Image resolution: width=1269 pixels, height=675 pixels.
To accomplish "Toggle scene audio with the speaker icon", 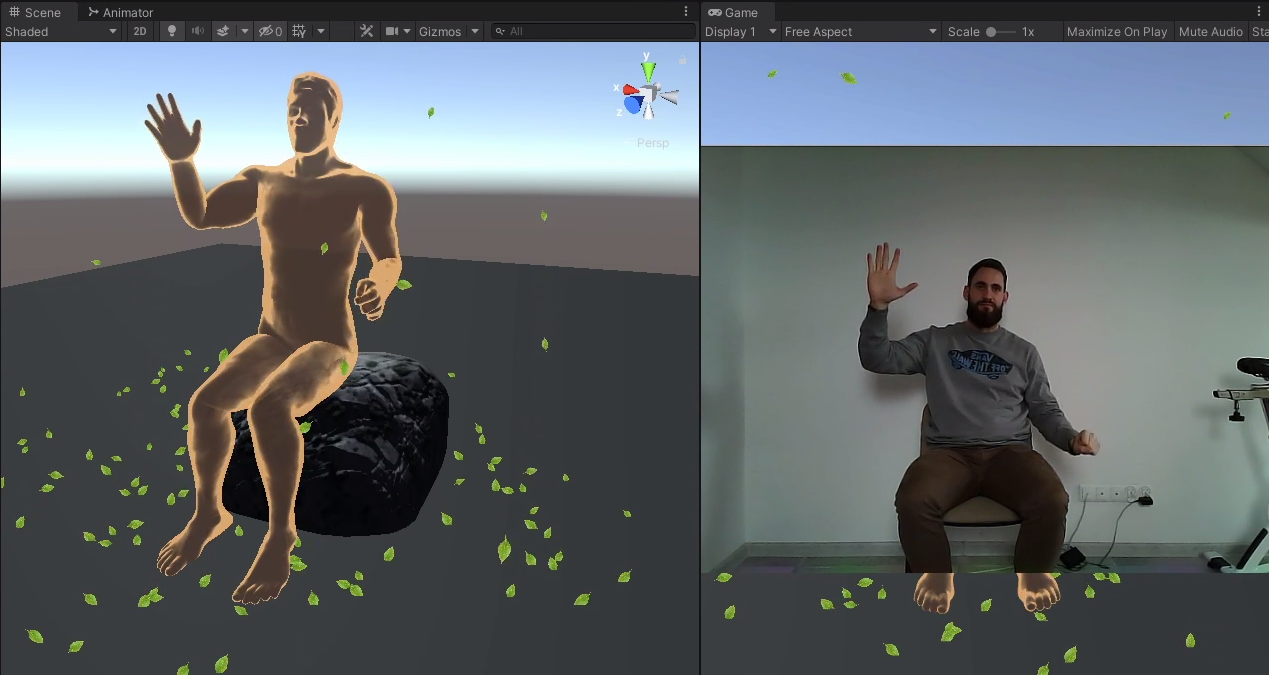I will click(198, 31).
